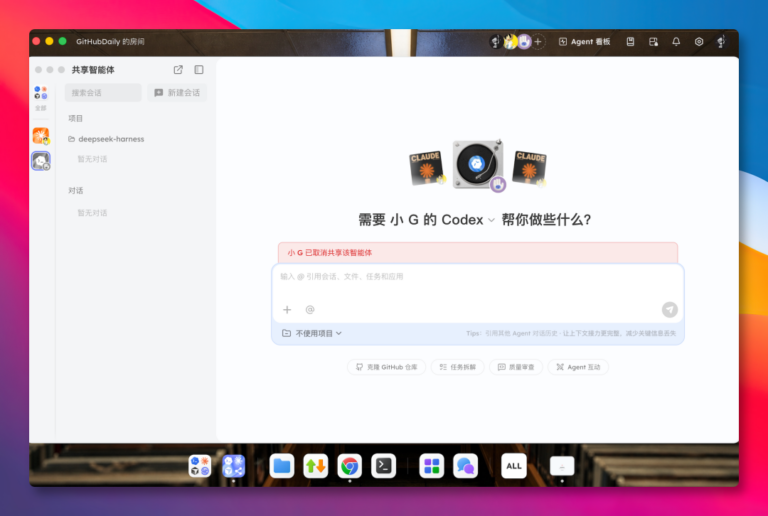Open the 不使用项目 project dropdown
Image resolution: width=768 pixels, height=516 pixels.
312,333
